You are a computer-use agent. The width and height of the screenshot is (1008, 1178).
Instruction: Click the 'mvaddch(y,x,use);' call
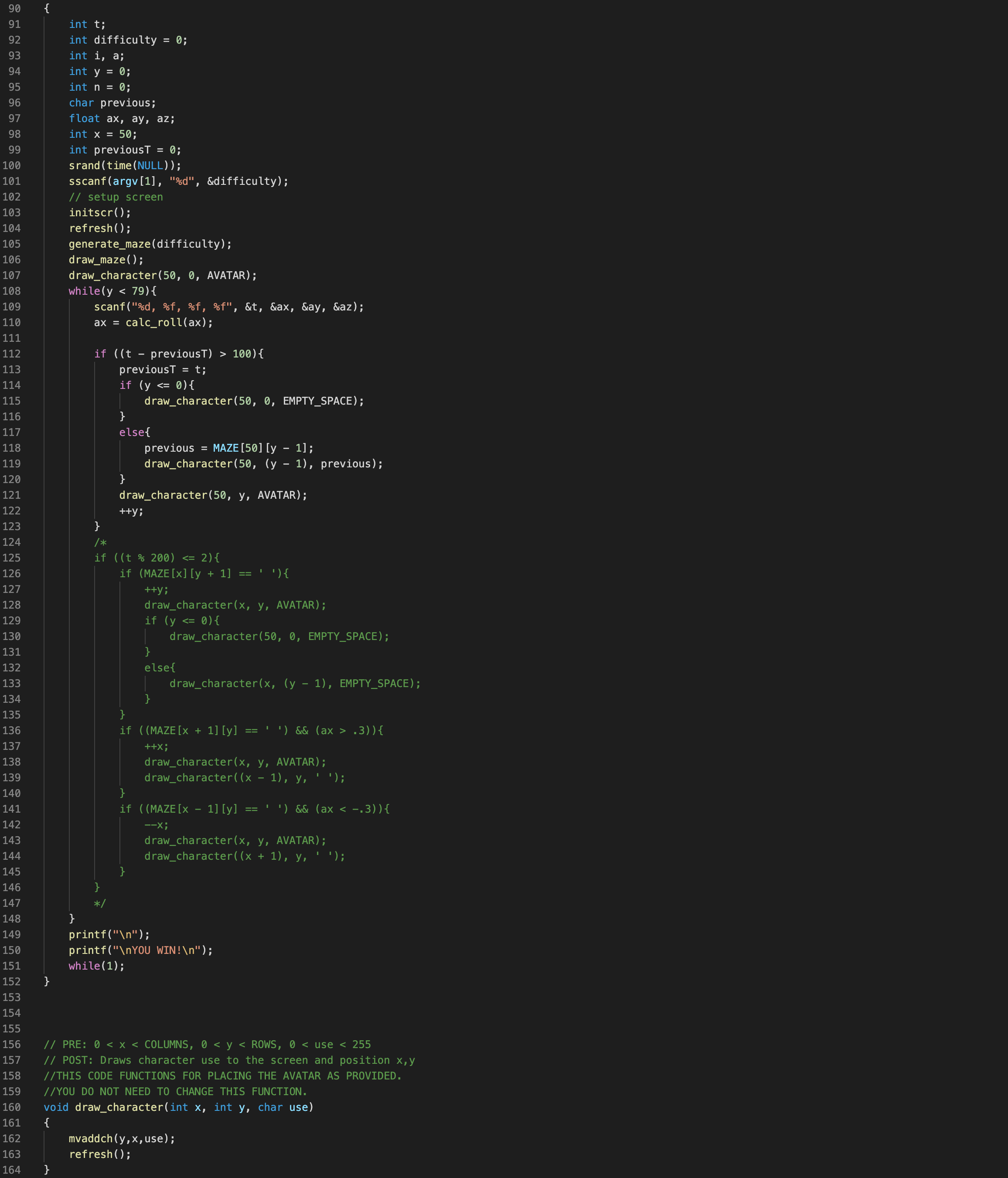(122, 1139)
